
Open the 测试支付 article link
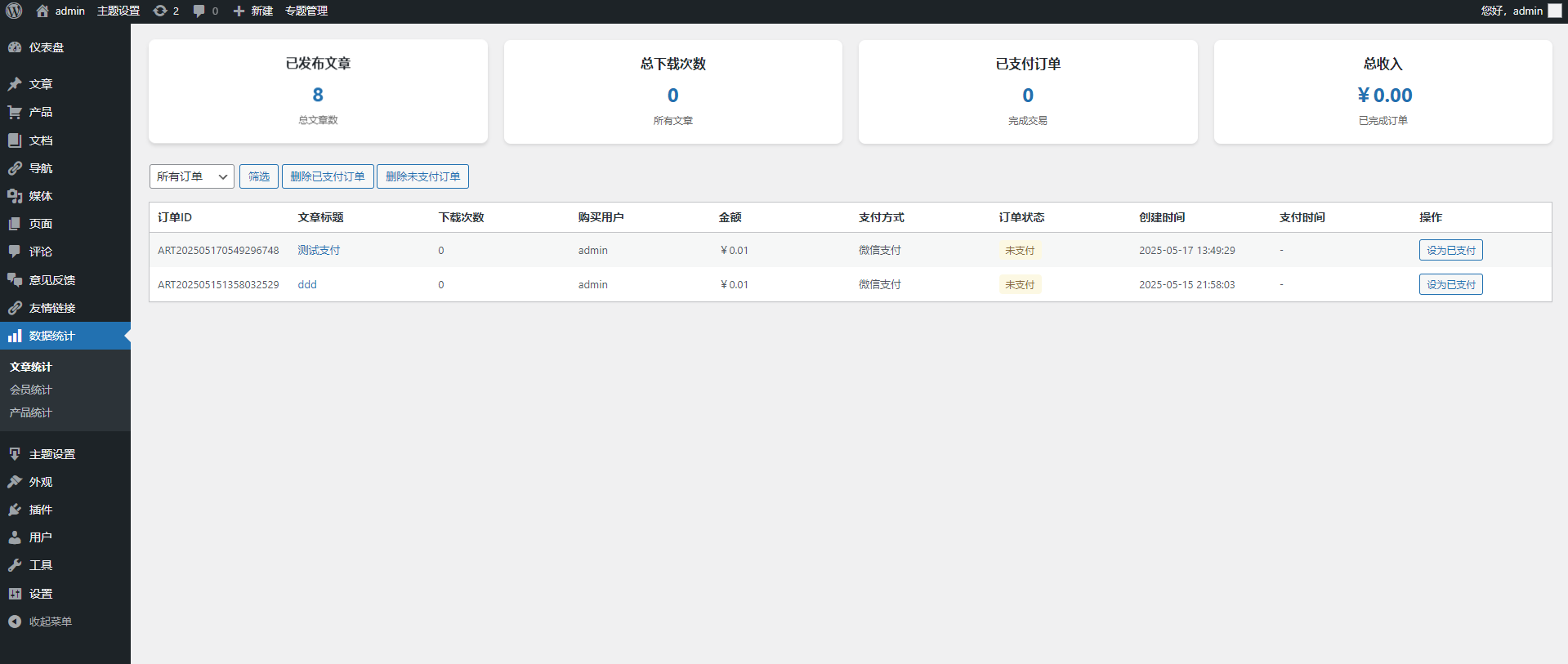[x=319, y=250]
